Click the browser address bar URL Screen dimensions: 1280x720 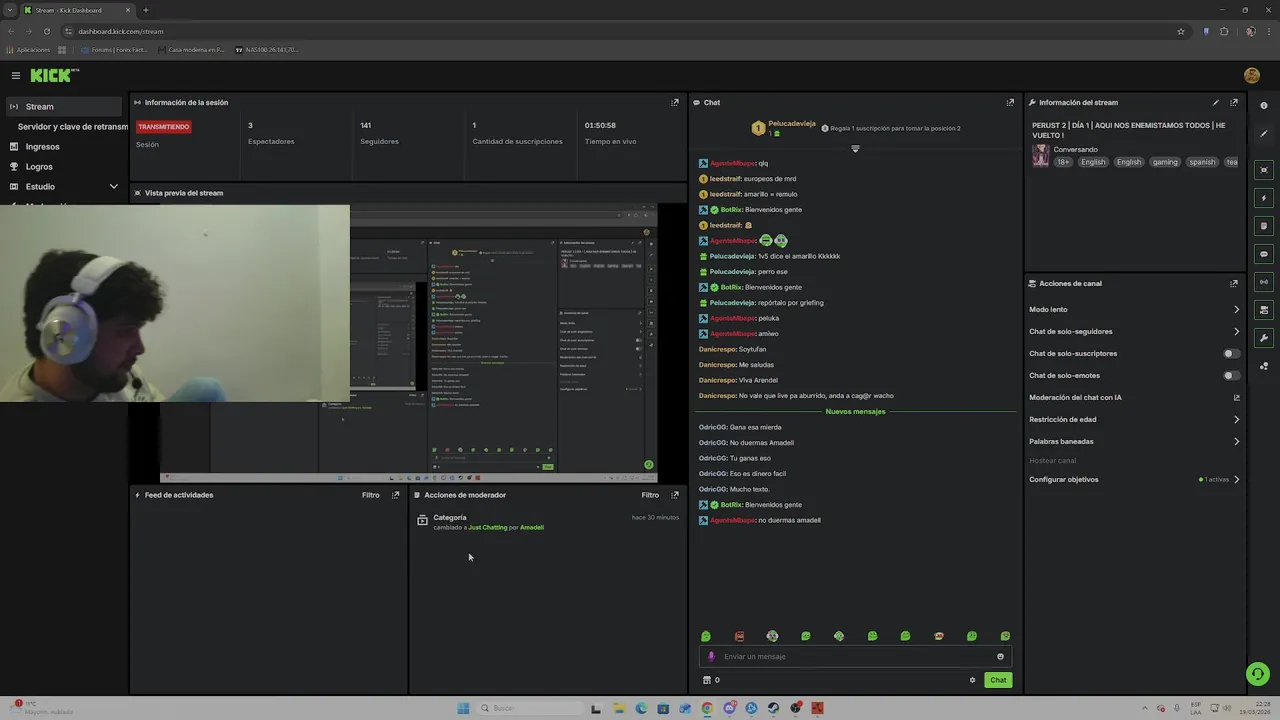pos(120,31)
